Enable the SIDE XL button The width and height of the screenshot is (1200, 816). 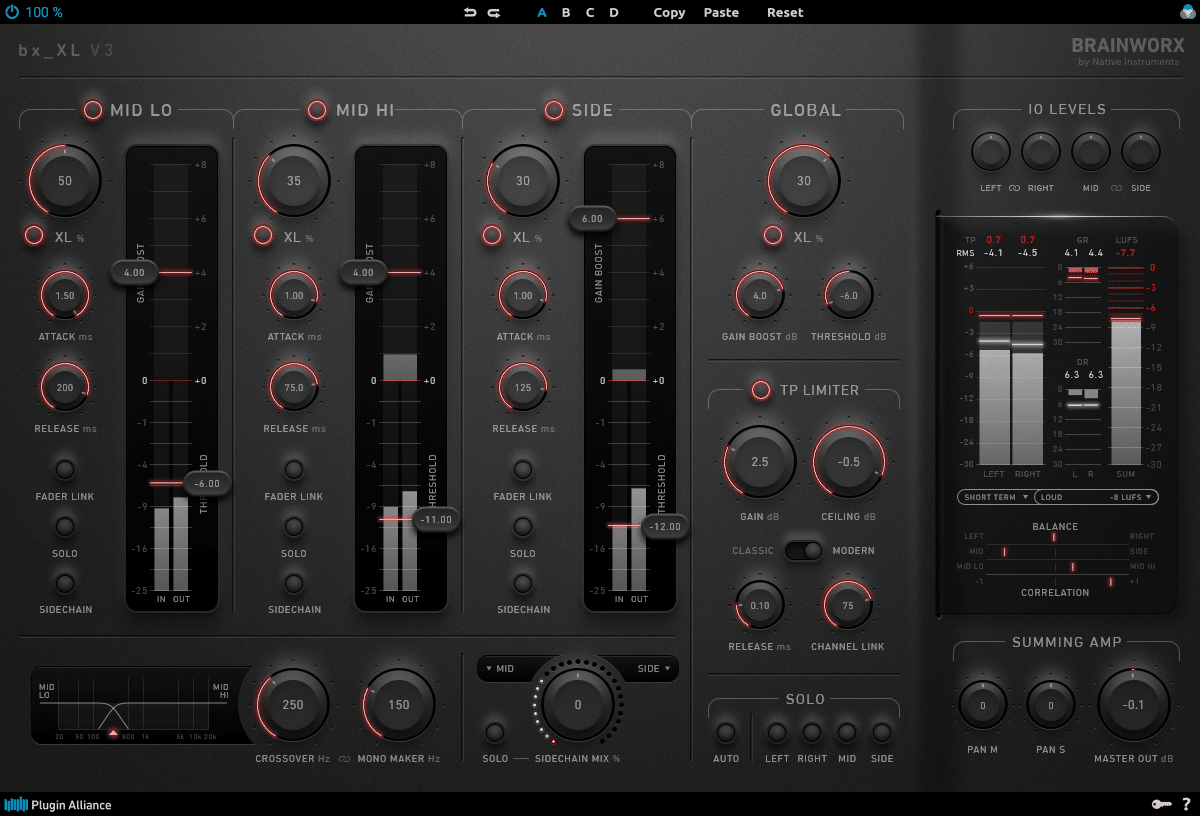click(x=492, y=235)
